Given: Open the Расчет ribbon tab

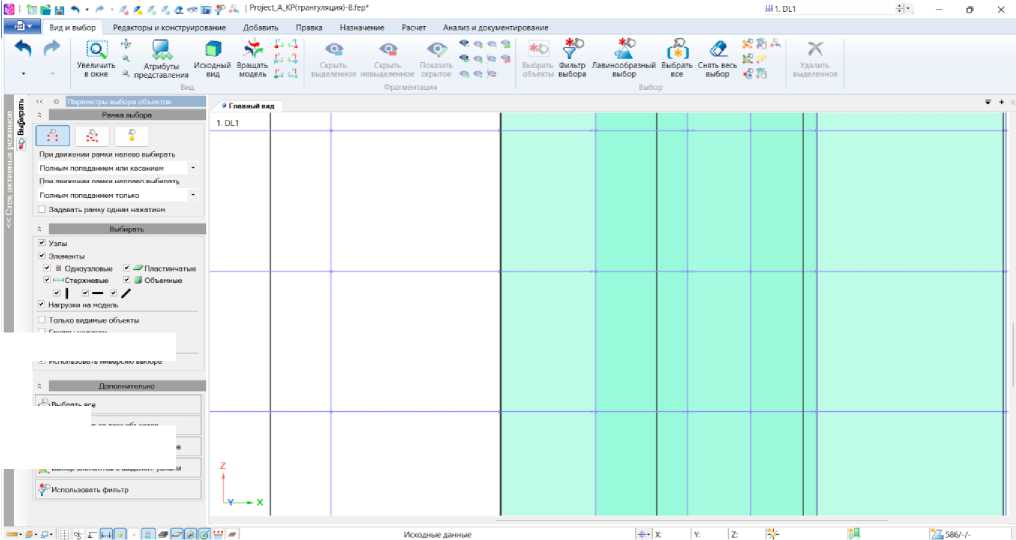Looking at the screenshot, I should coord(413,27).
